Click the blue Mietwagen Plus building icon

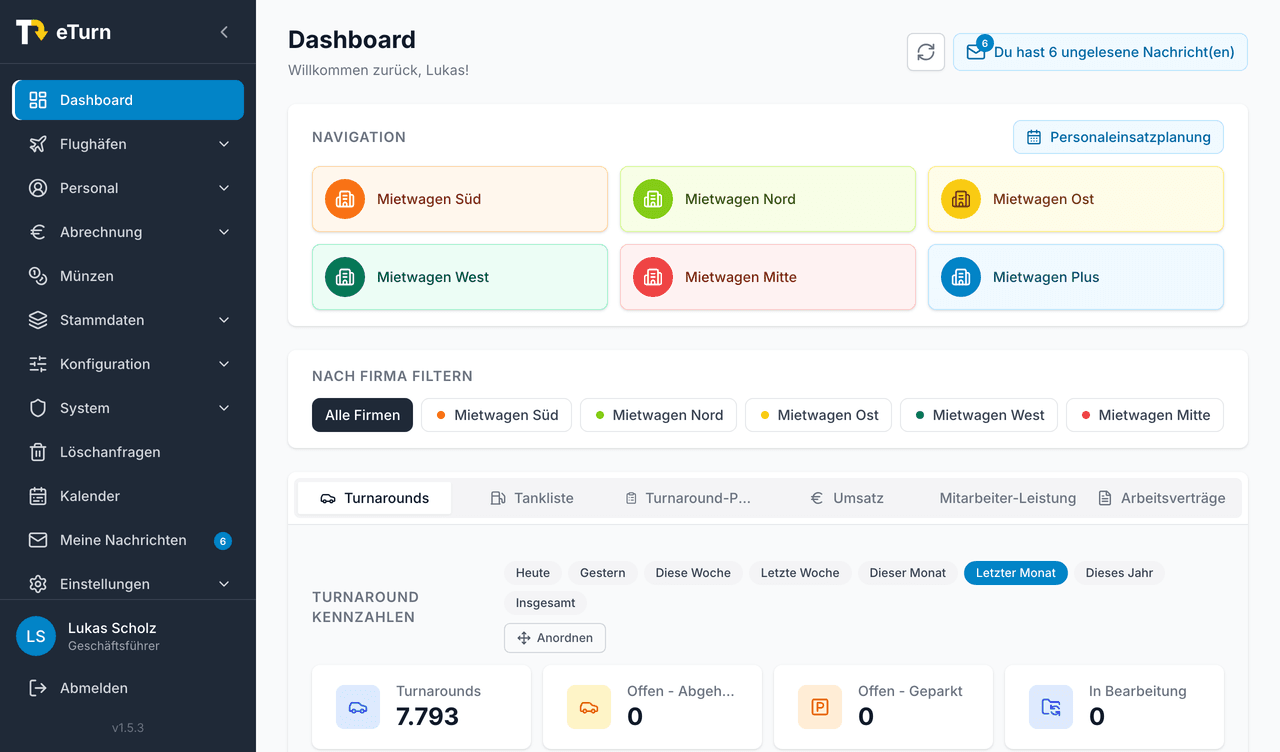pyautogui.click(x=961, y=277)
